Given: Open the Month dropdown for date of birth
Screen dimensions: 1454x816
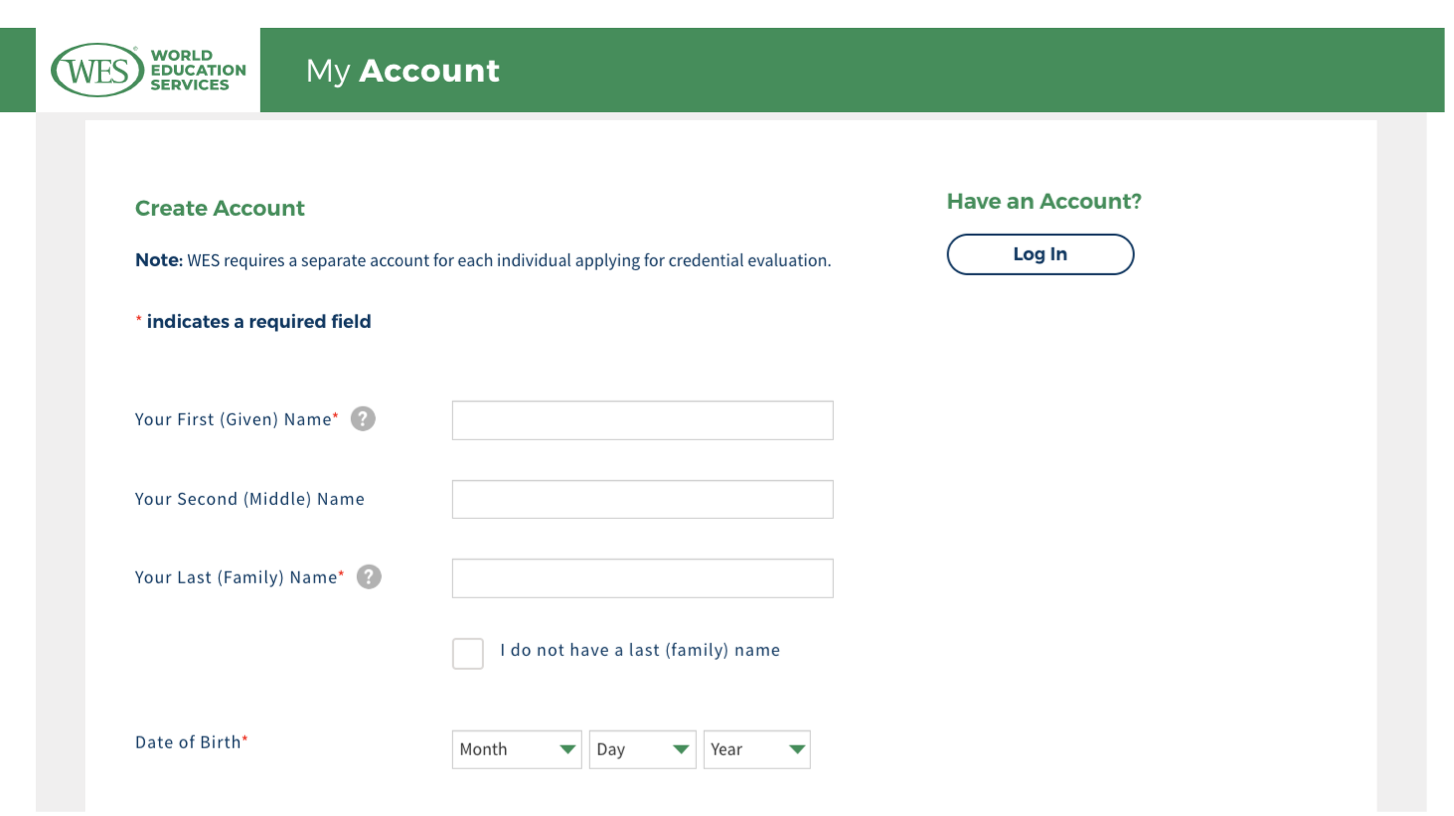Looking at the screenshot, I should (x=517, y=749).
